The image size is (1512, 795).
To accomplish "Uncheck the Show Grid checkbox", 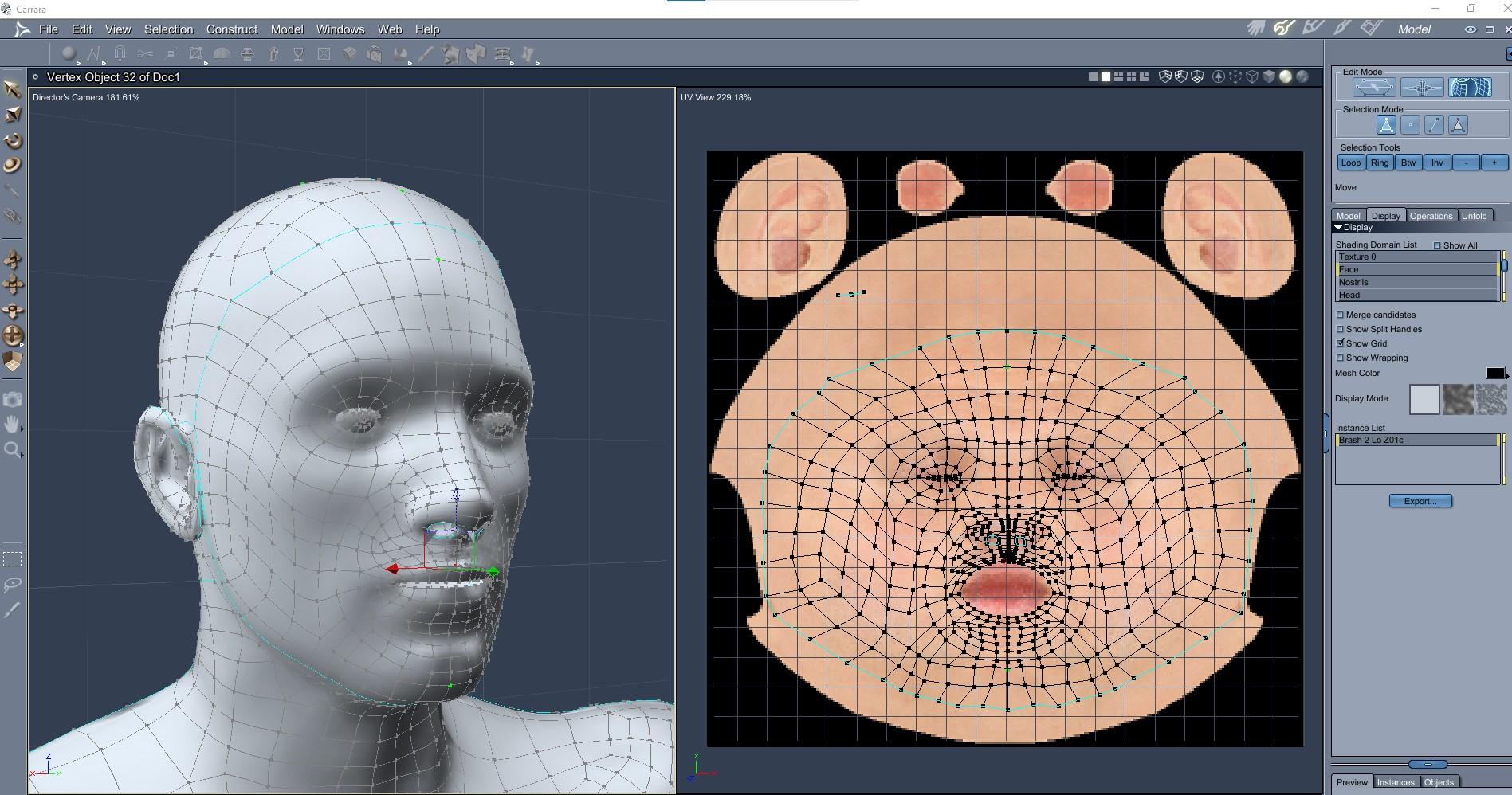I will [1340, 343].
